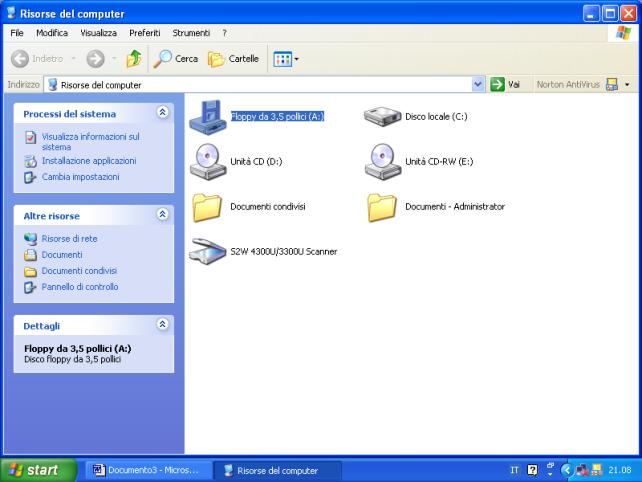
Task: Click the Cambia impostazioni icon in sidebar
Action: [30, 177]
